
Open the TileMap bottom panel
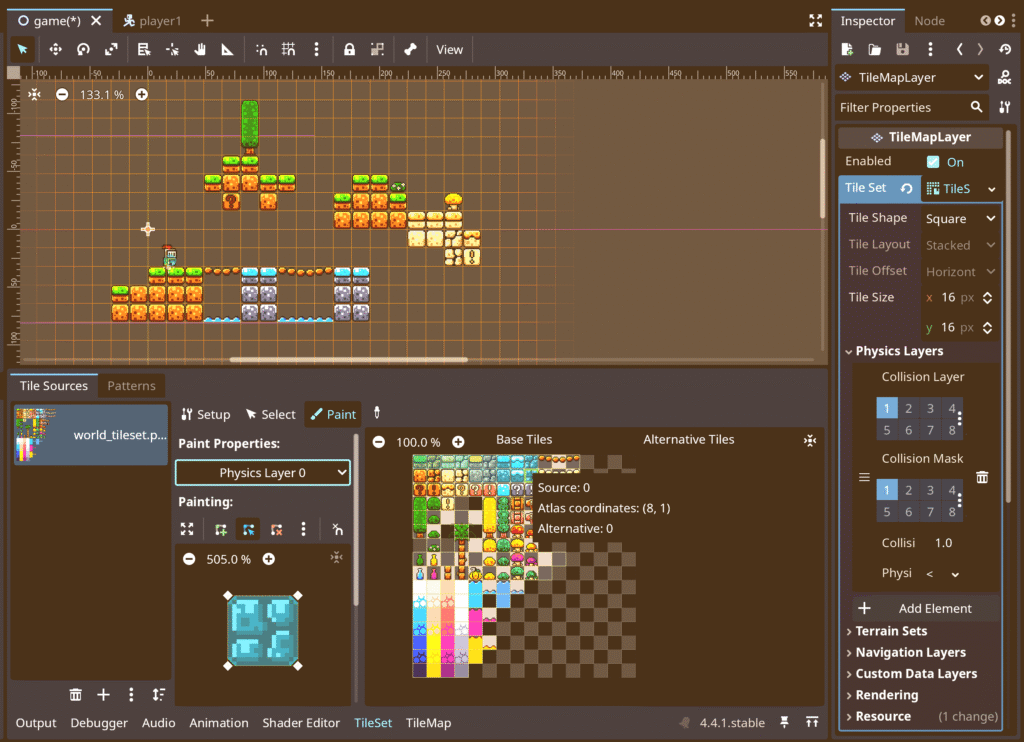pos(428,723)
